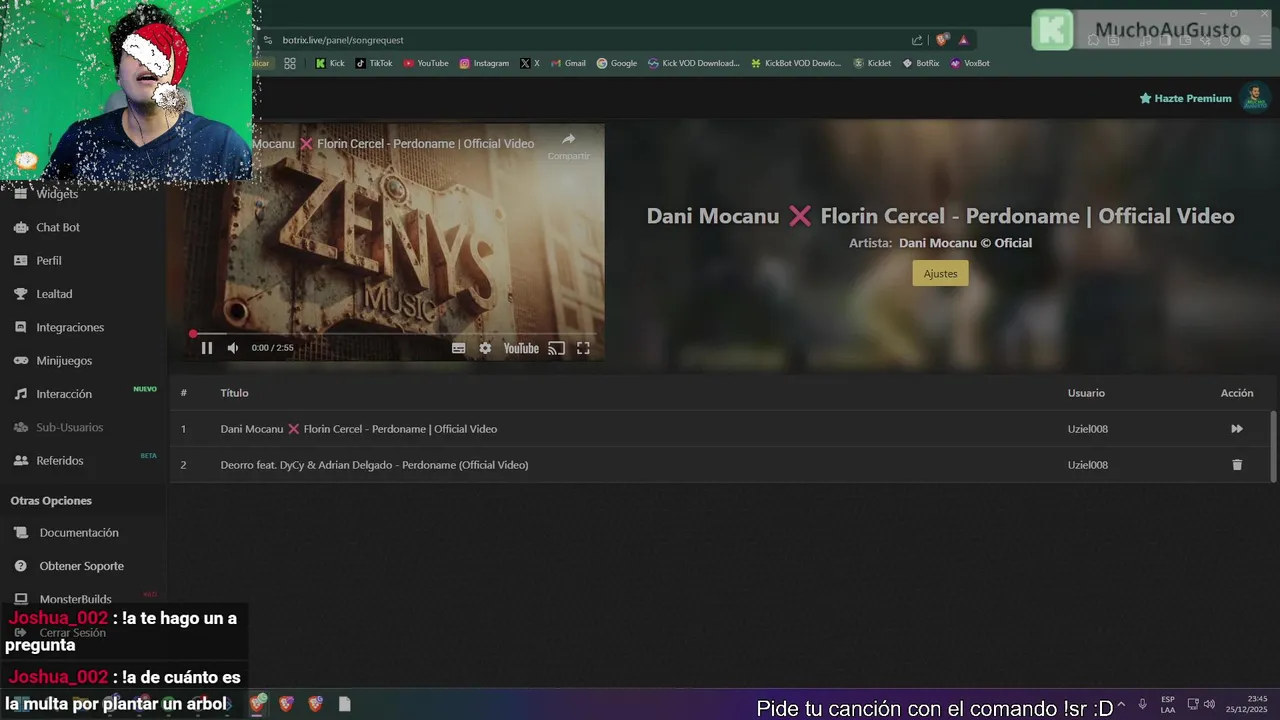Open the Brave Shields icon
The height and width of the screenshot is (720, 1280).
942,40
